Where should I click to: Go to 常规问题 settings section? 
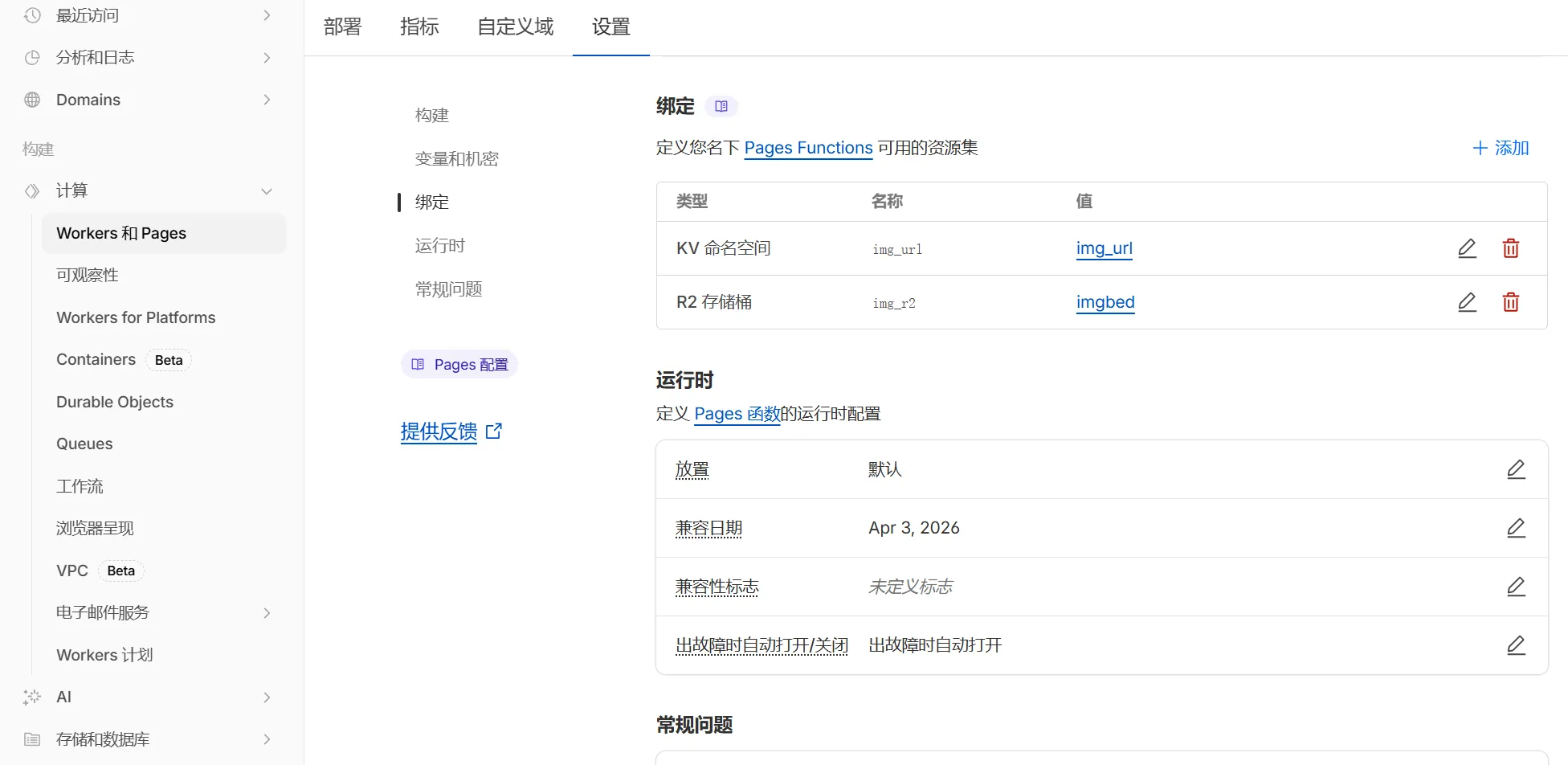click(x=448, y=288)
